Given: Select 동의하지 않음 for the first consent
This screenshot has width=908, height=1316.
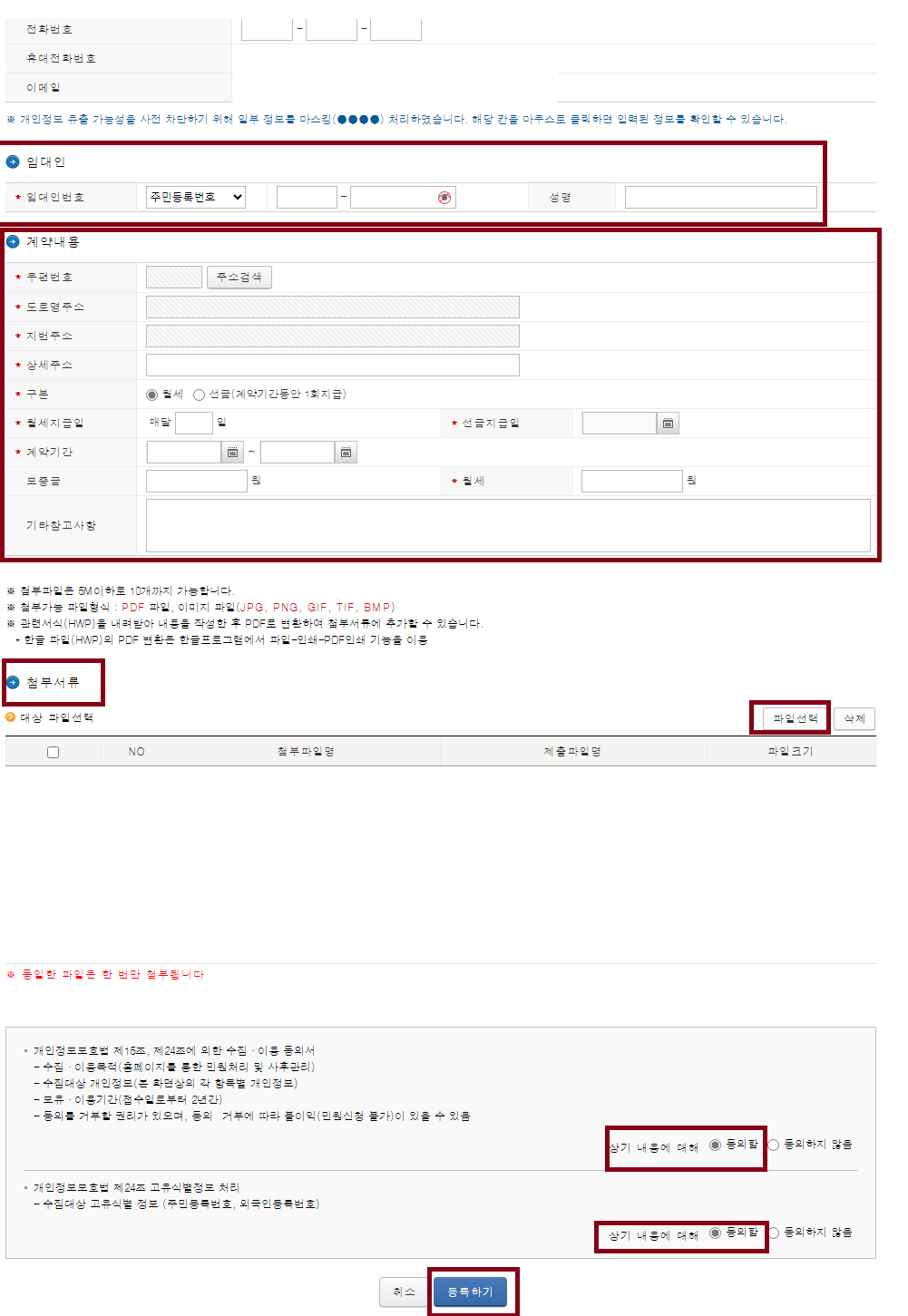Looking at the screenshot, I should pyautogui.click(x=775, y=1145).
